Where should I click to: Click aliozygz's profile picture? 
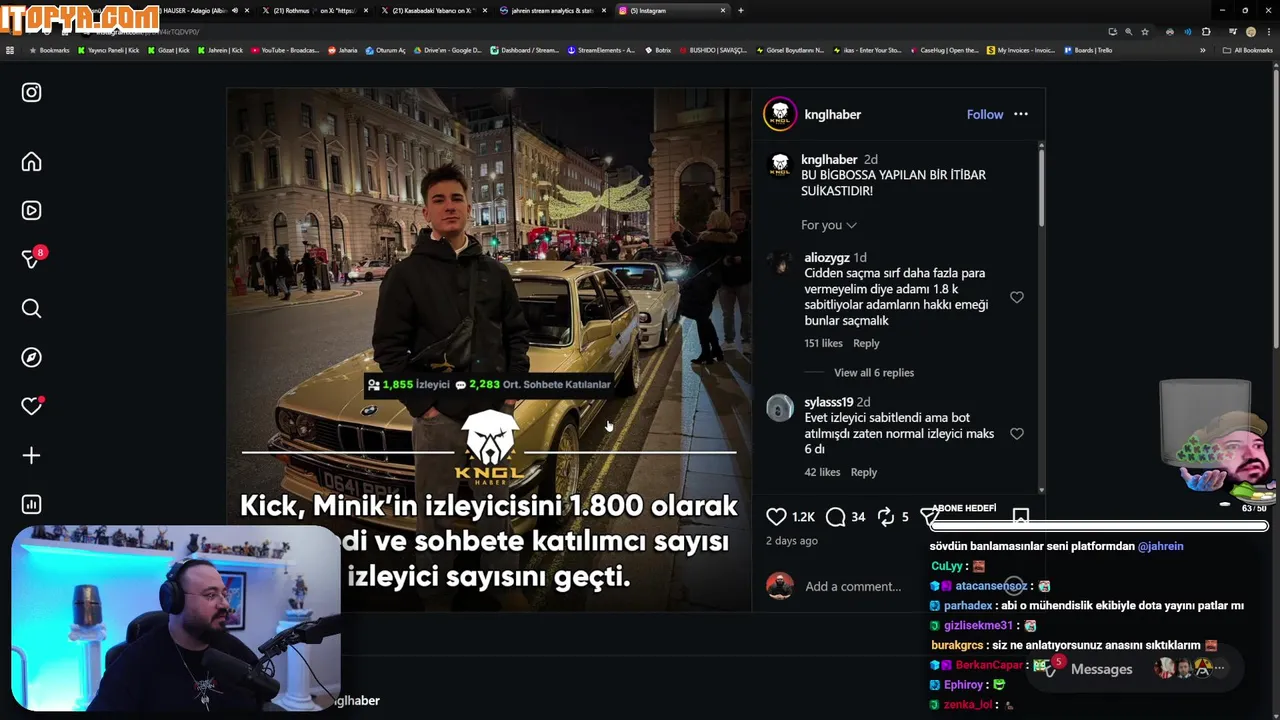coord(779,263)
